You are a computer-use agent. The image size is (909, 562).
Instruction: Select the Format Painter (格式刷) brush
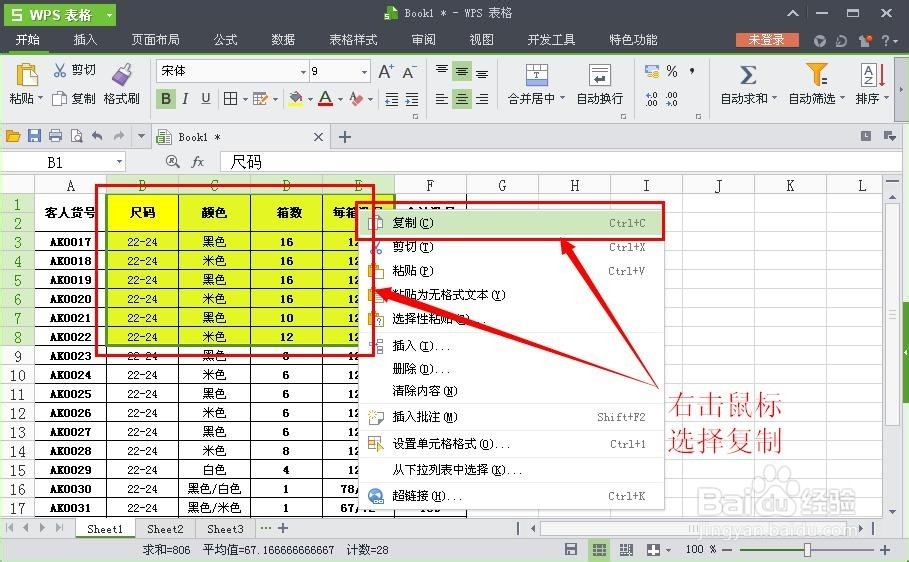click(x=122, y=75)
